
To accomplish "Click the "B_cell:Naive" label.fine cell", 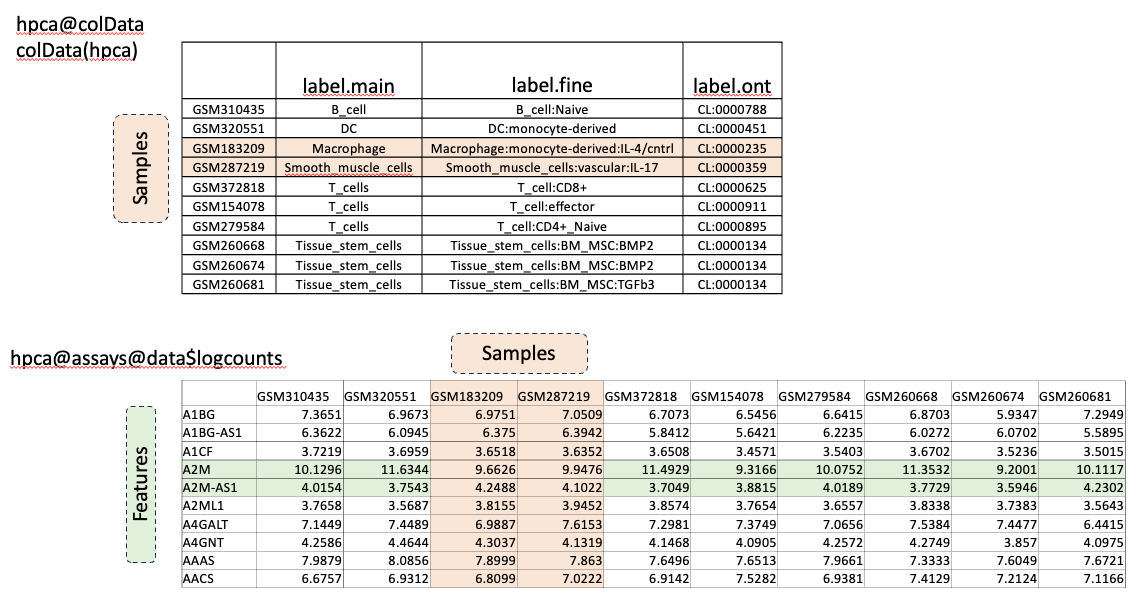I will (552, 110).
